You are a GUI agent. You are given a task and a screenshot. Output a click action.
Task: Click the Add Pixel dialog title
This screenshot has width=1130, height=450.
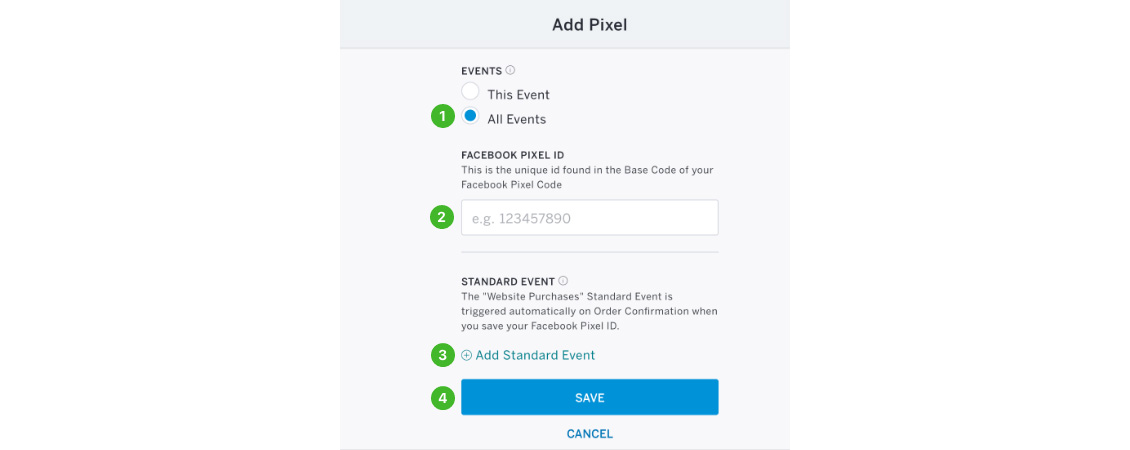pos(590,25)
